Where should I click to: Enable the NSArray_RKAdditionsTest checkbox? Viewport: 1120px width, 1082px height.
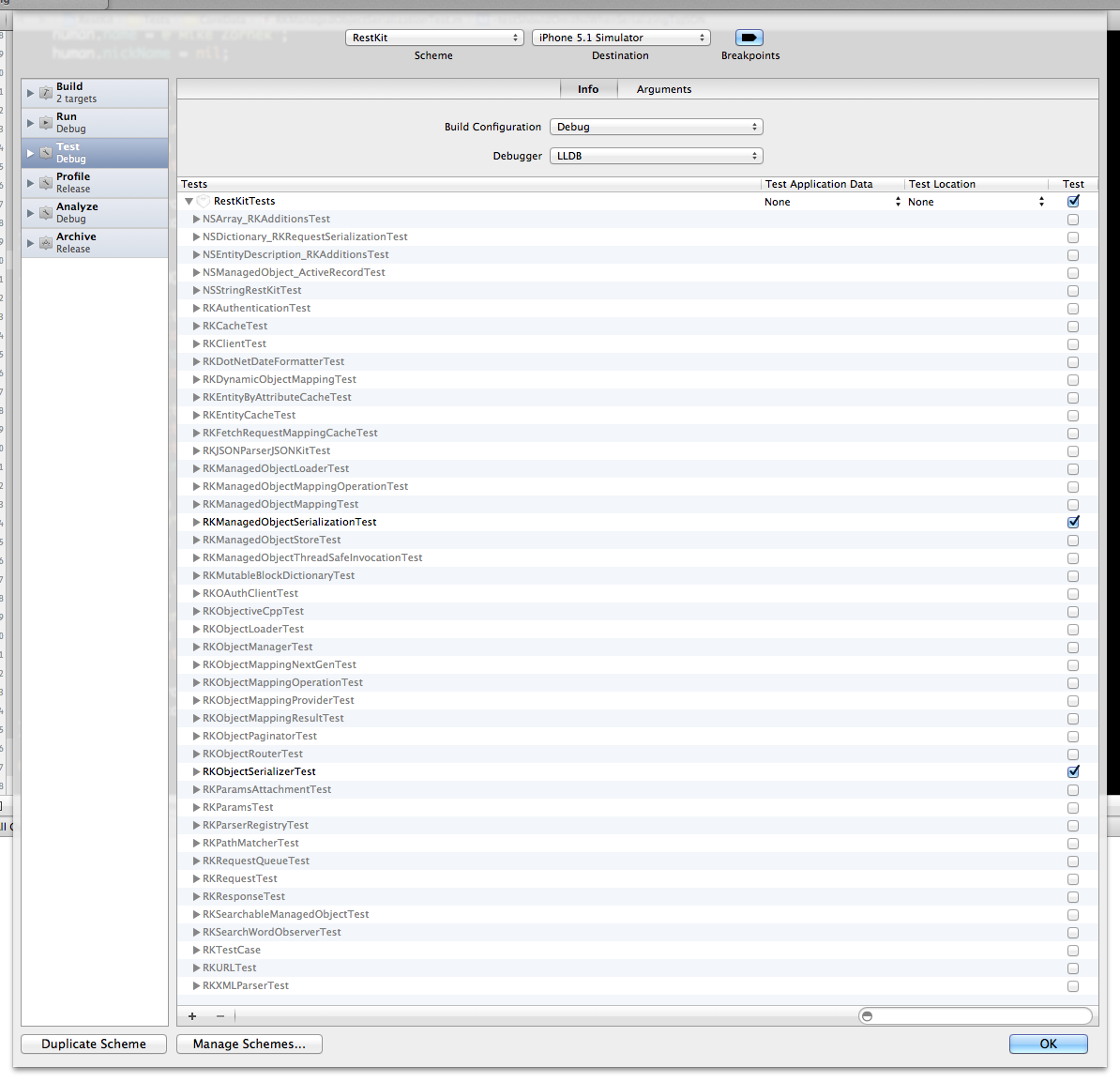[x=1073, y=220]
